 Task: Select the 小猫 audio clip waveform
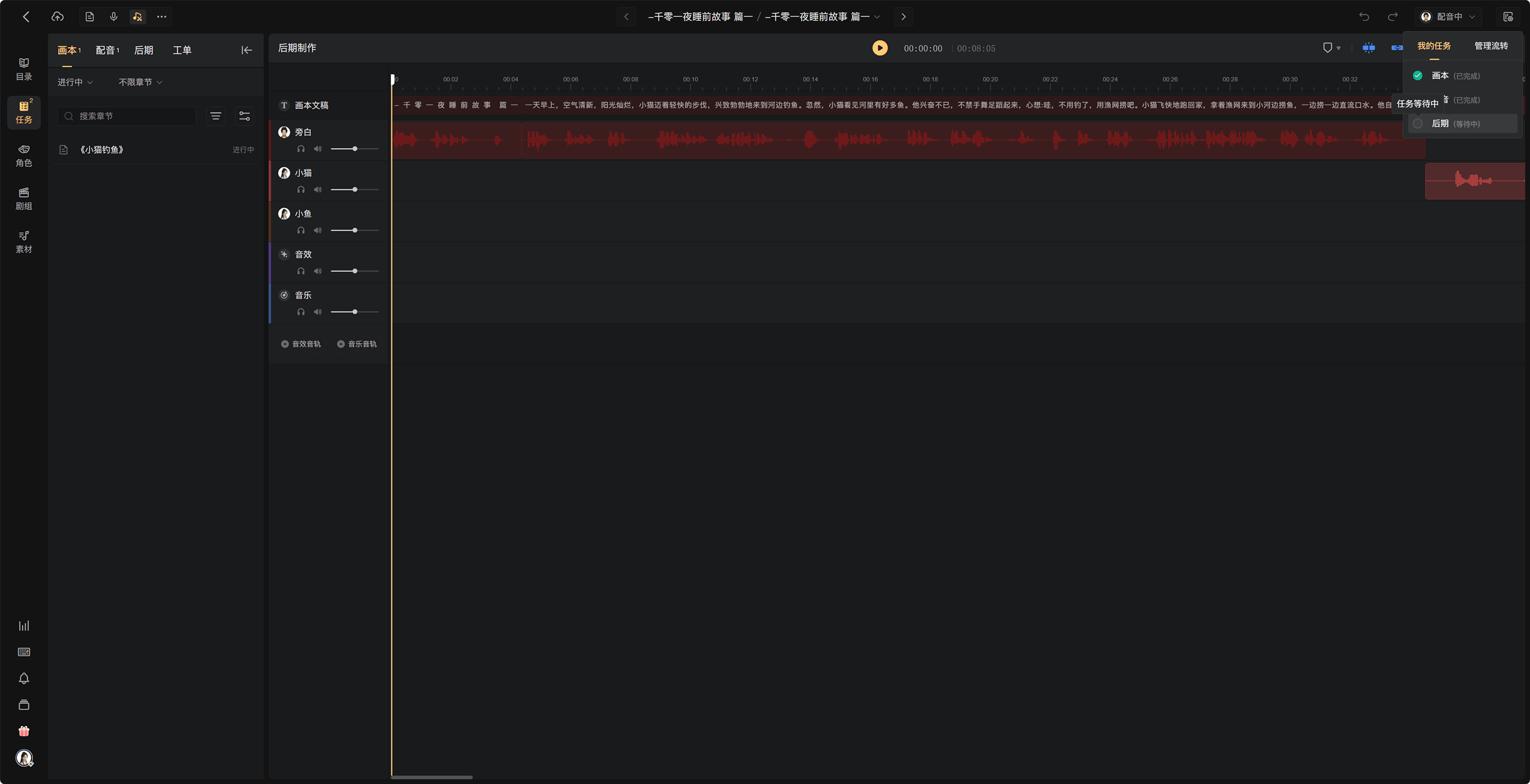click(x=1475, y=181)
